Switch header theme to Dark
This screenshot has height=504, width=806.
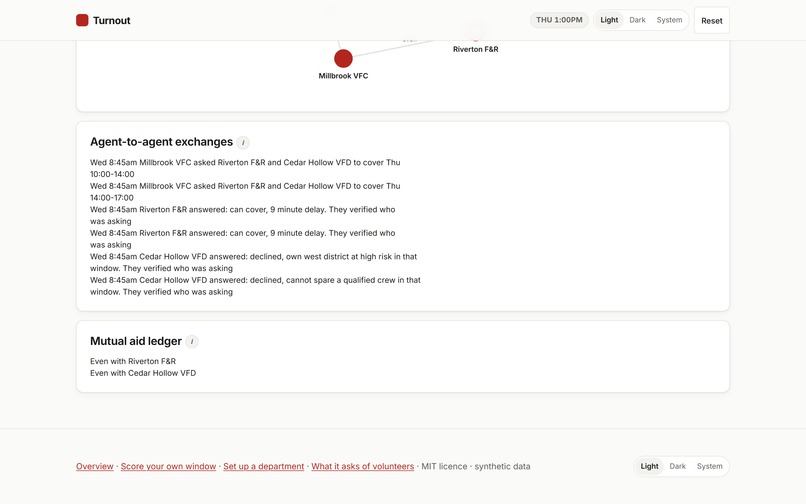coord(637,20)
